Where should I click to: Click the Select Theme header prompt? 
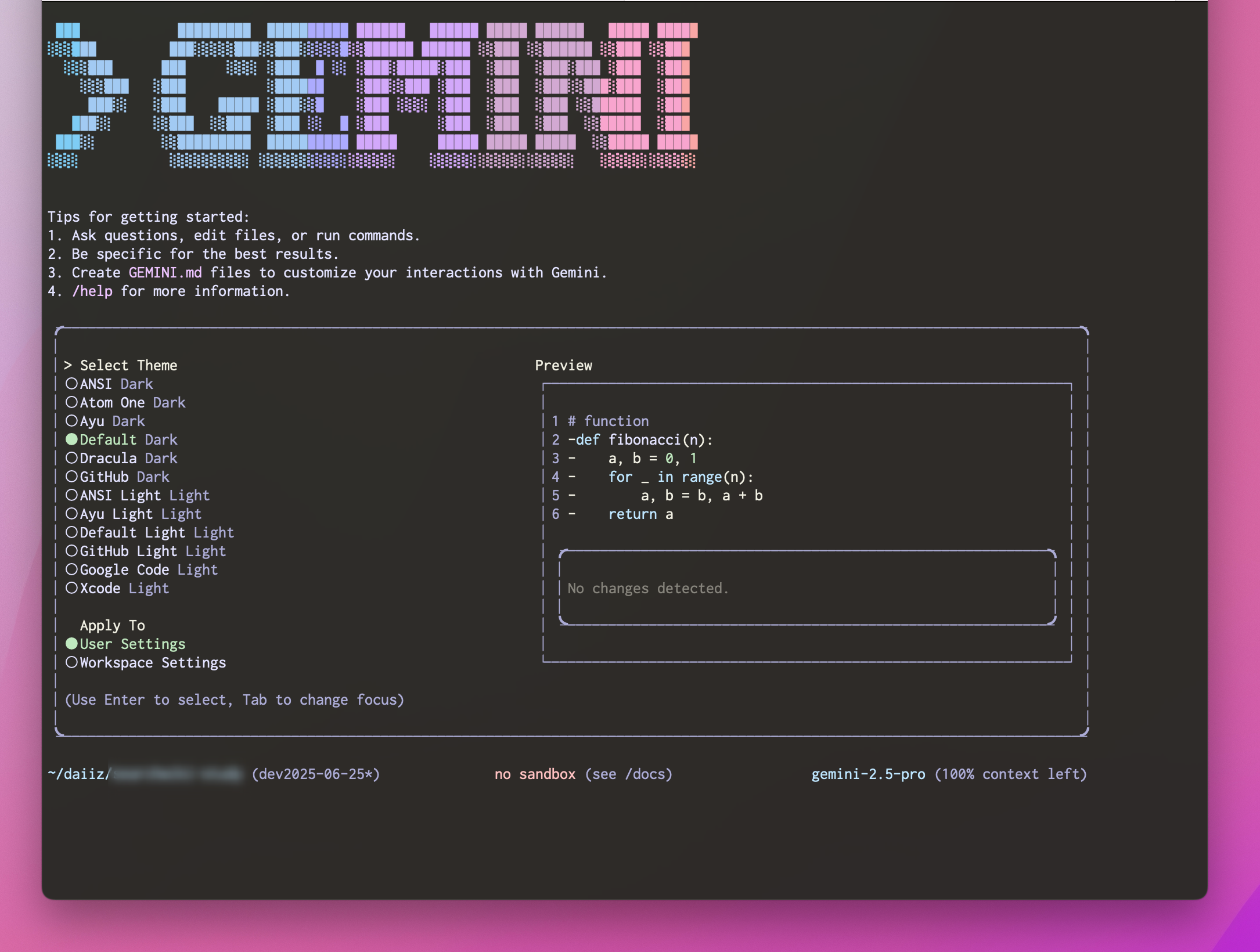pos(128,365)
